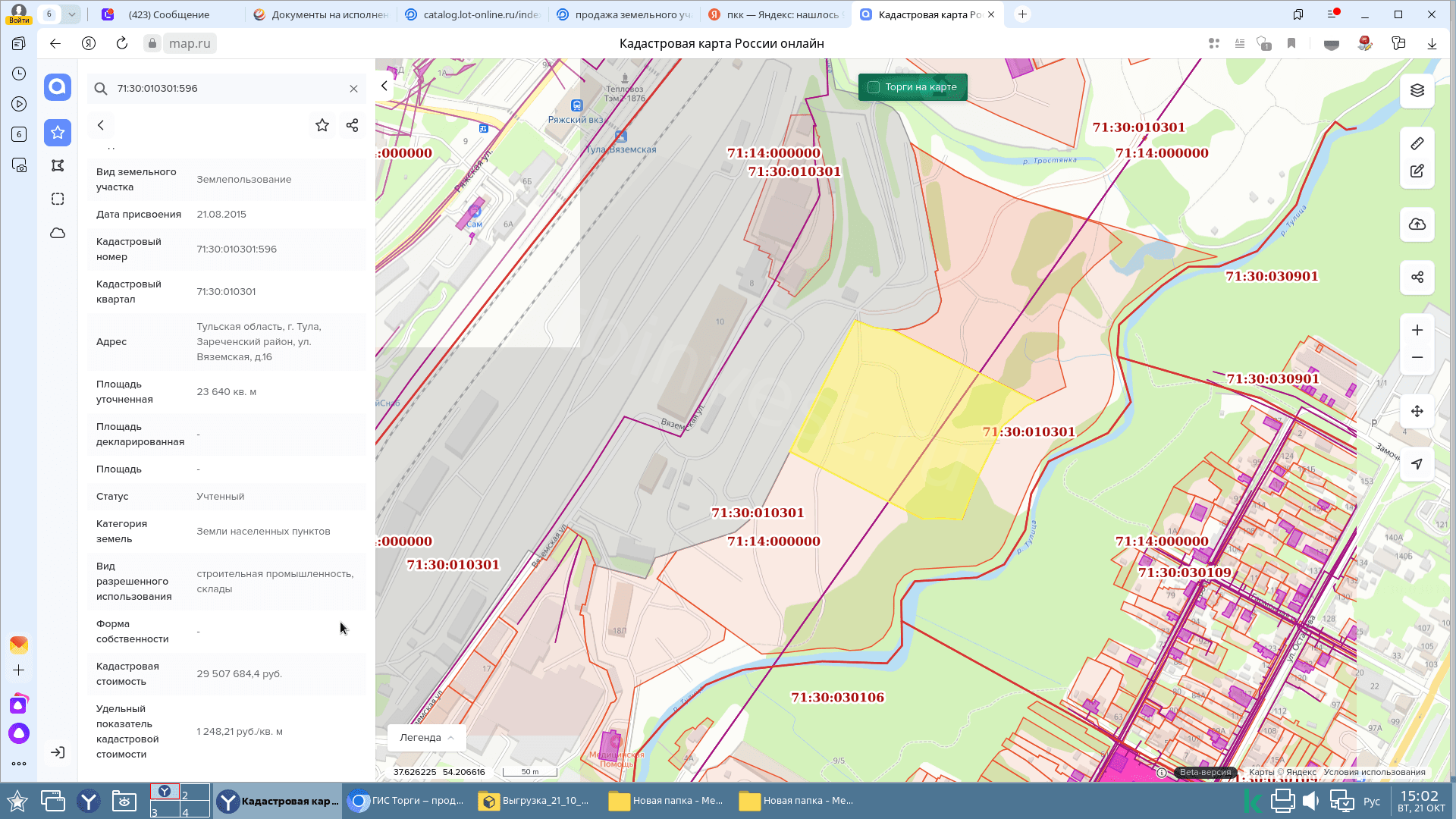Viewport: 1456px width, 819px height.
Task: Expand the Легенда panel
Action: (x=426, y=737)
